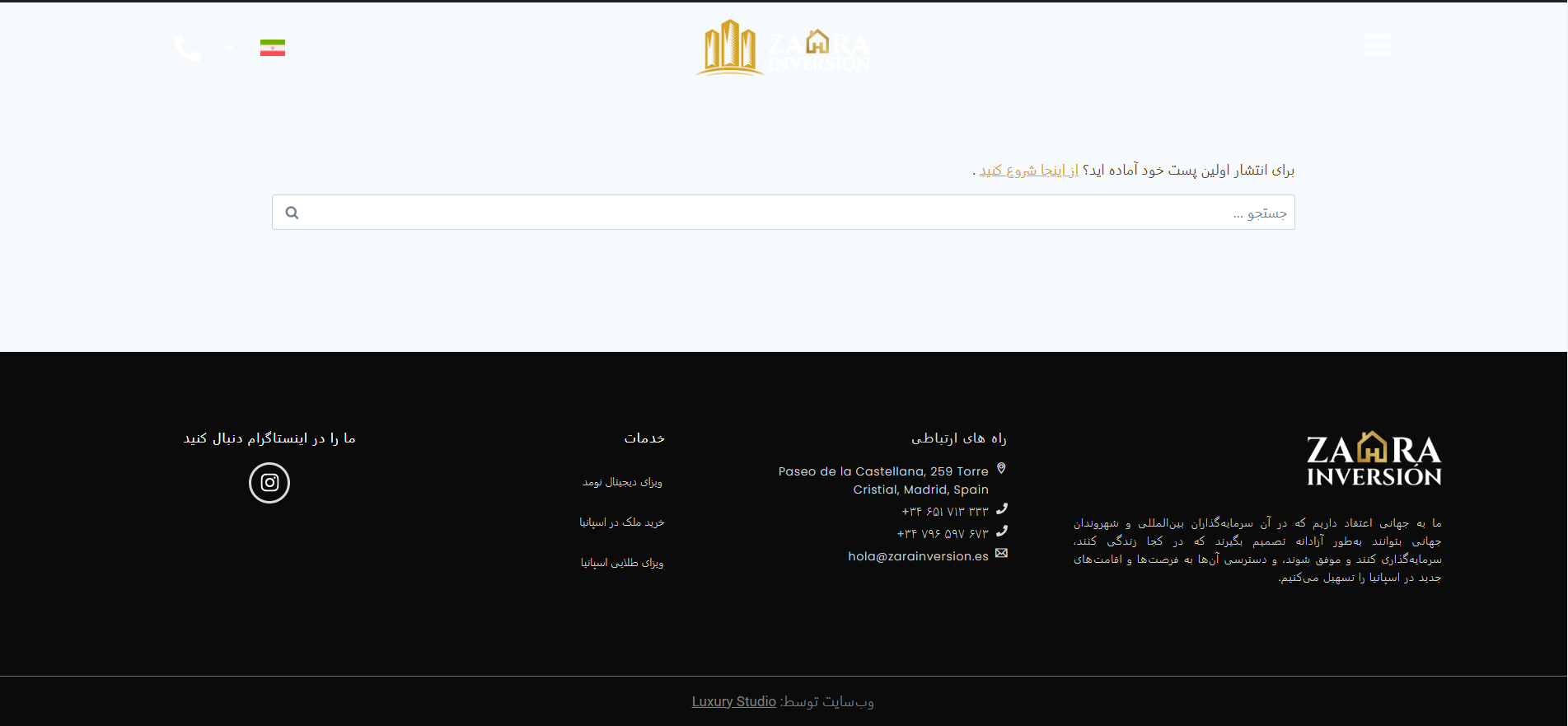
Task: Open خرید ملک در اسپانیا service link
Action: [621, 522]
